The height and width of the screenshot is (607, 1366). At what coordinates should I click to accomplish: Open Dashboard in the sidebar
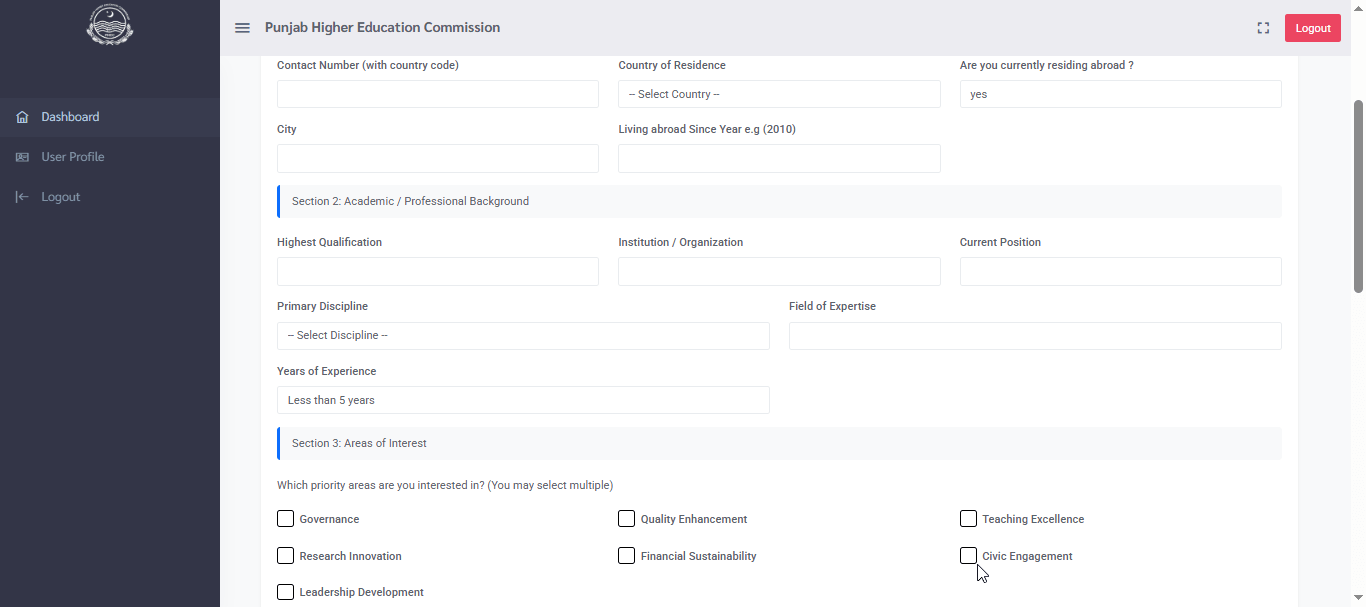[x=110, y=117]
